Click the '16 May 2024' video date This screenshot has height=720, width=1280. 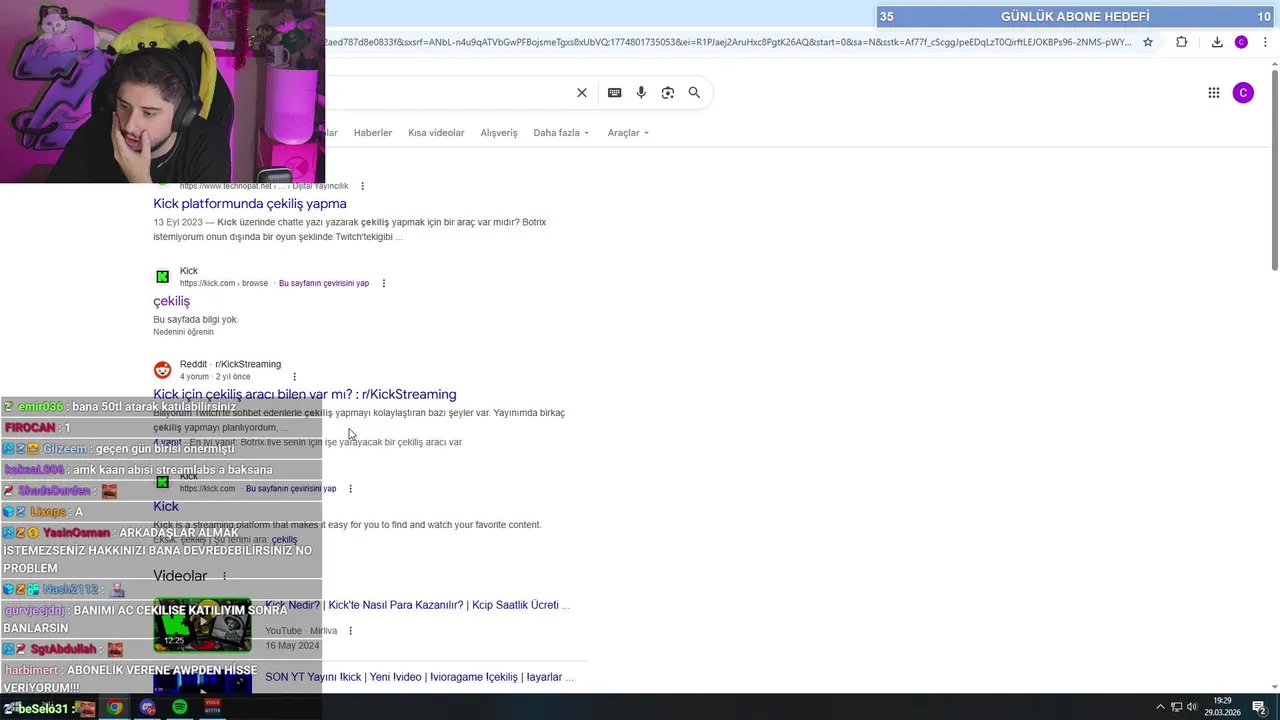[292, 646]
